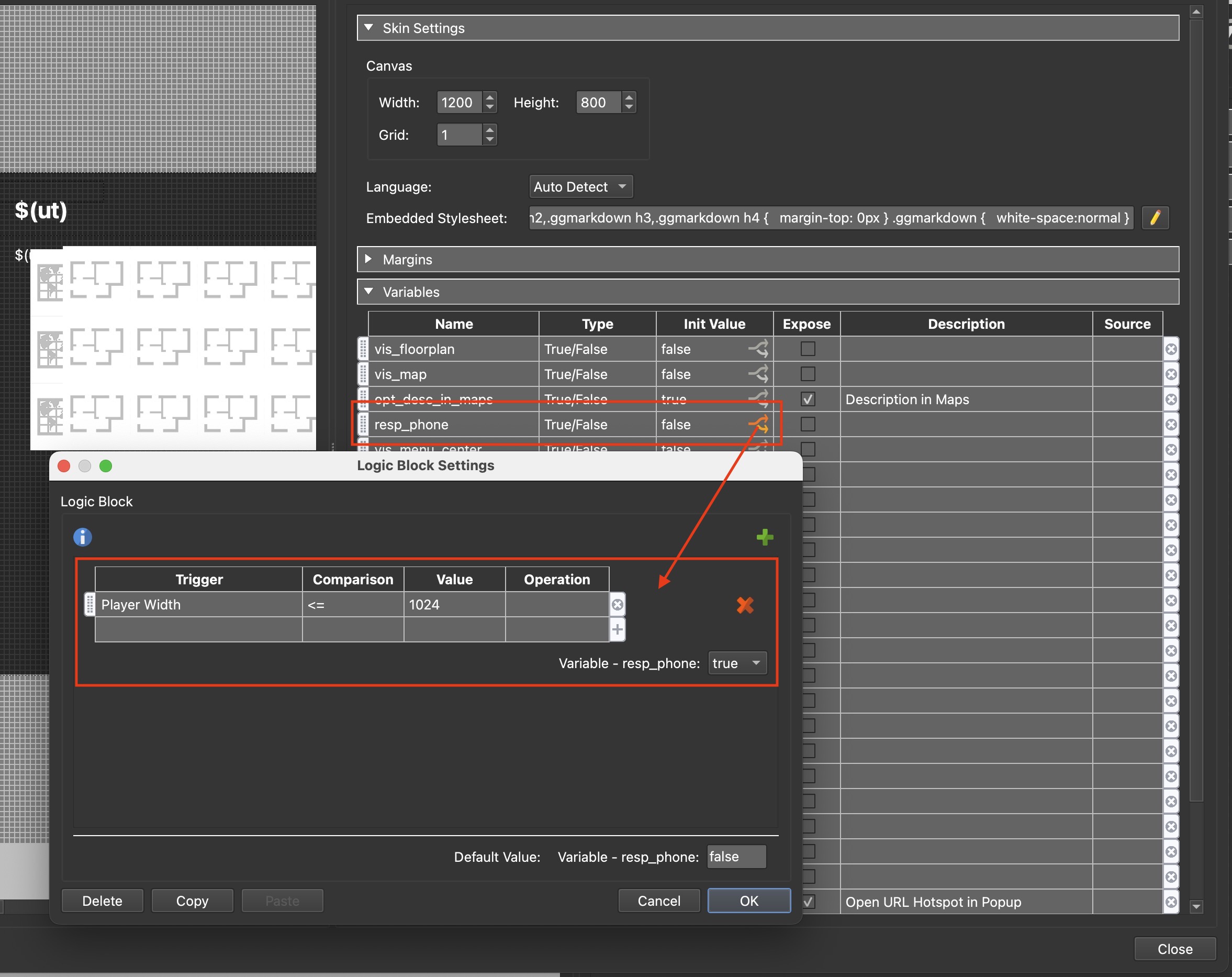Click the Embedded Stylesheet text field
Image resolution: width=1232 pixels, height=977 pixels.
(x=831, y=218)
